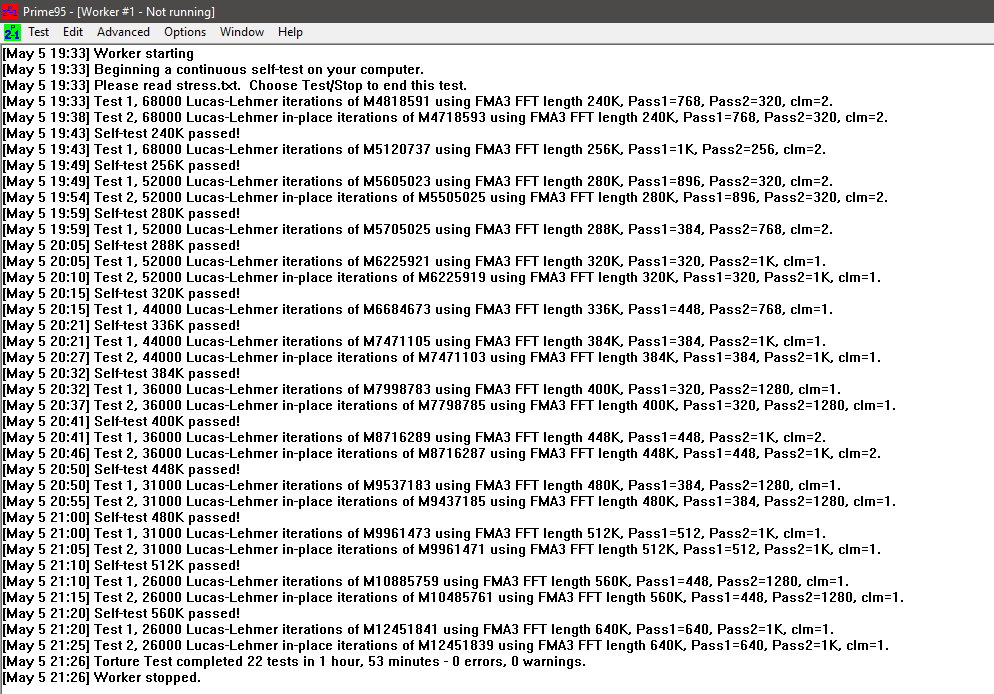Open the Window menu
994x694 pixels.
pyautogui.click(x=242, y=32)
